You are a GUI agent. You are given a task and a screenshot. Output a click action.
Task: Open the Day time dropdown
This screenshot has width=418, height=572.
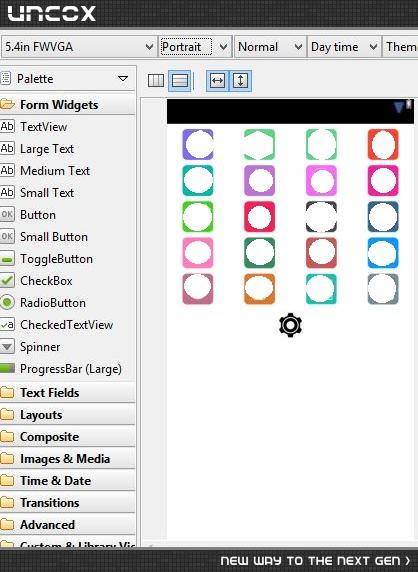344,47
